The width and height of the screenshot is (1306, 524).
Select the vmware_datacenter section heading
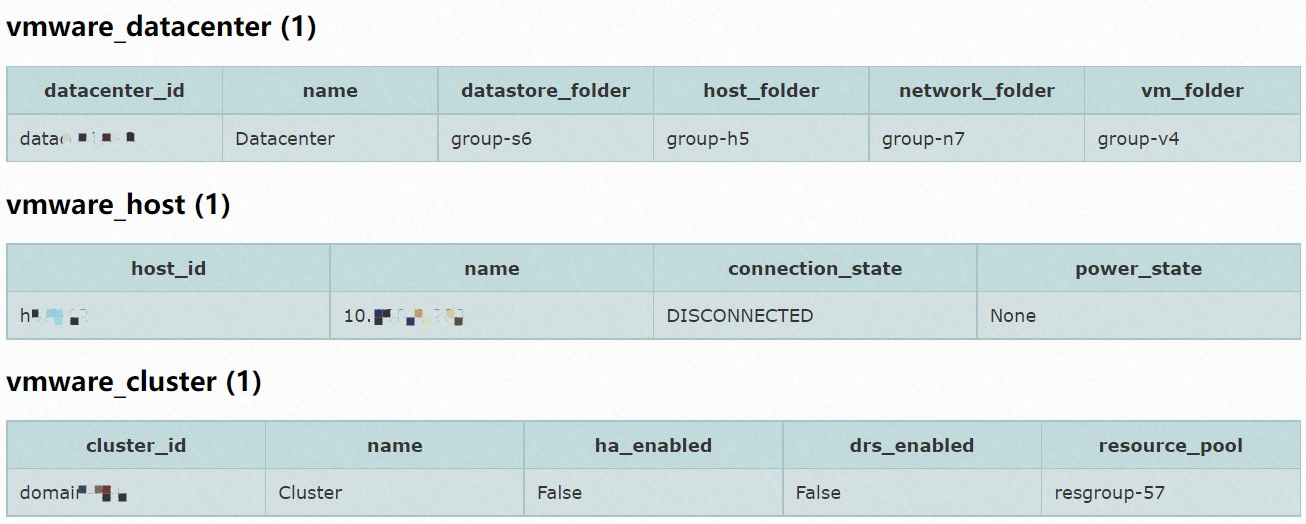[161, 27]
